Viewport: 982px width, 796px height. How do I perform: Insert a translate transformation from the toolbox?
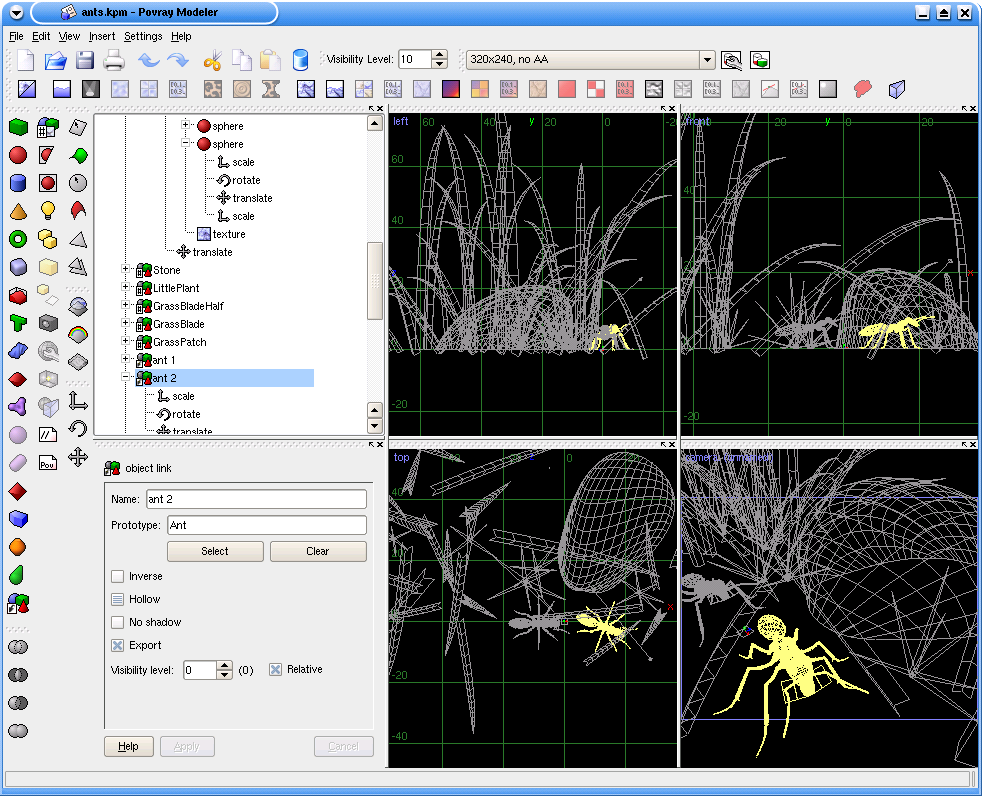(78, 457)
